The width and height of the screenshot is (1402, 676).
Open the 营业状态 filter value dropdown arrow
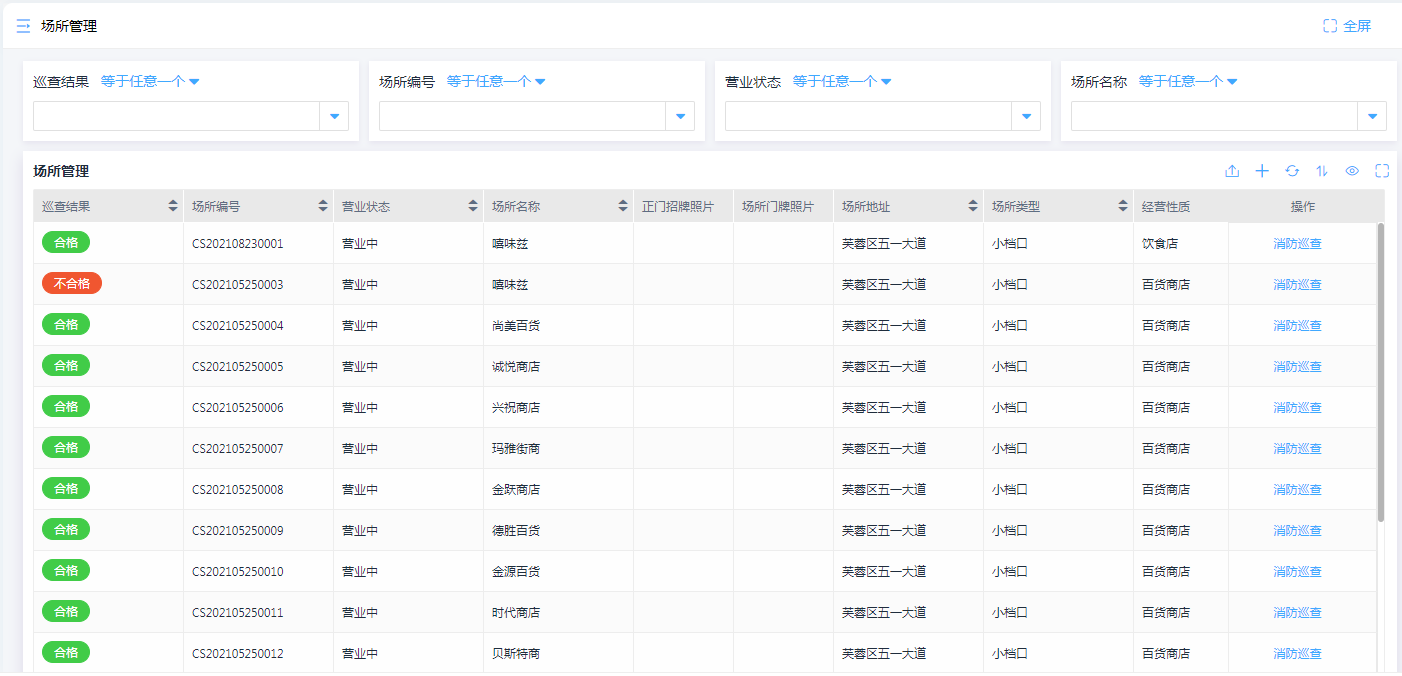(1026, 116)
